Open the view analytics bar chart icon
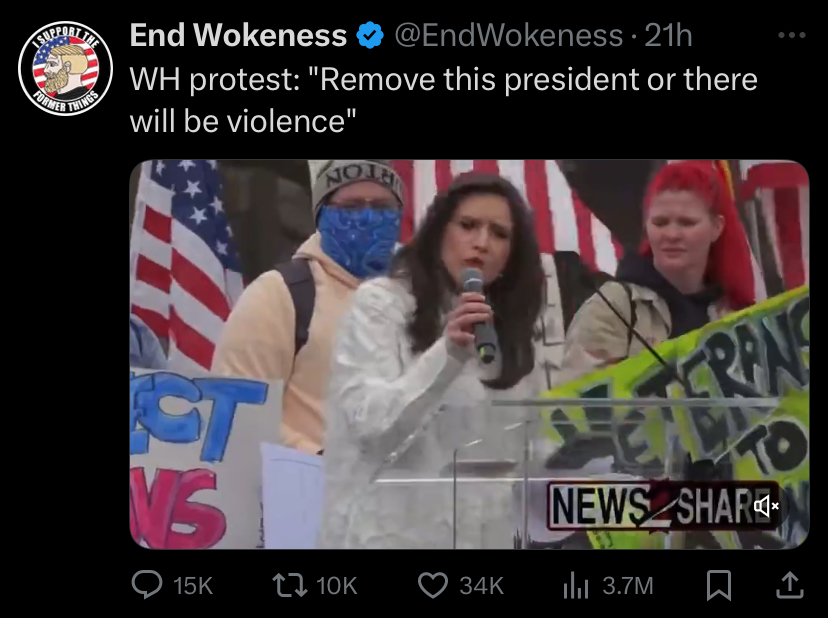 click(576, 586)
